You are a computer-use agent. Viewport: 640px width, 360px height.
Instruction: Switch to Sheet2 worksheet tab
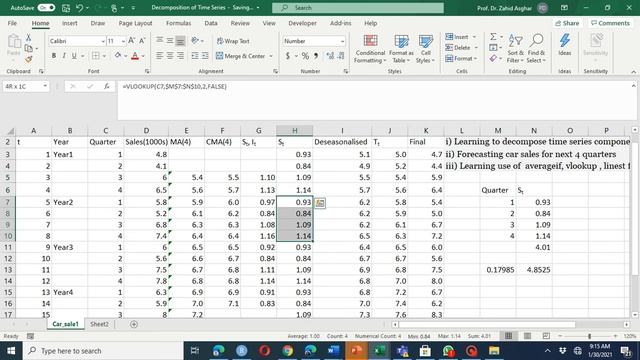tap(99, 324)
